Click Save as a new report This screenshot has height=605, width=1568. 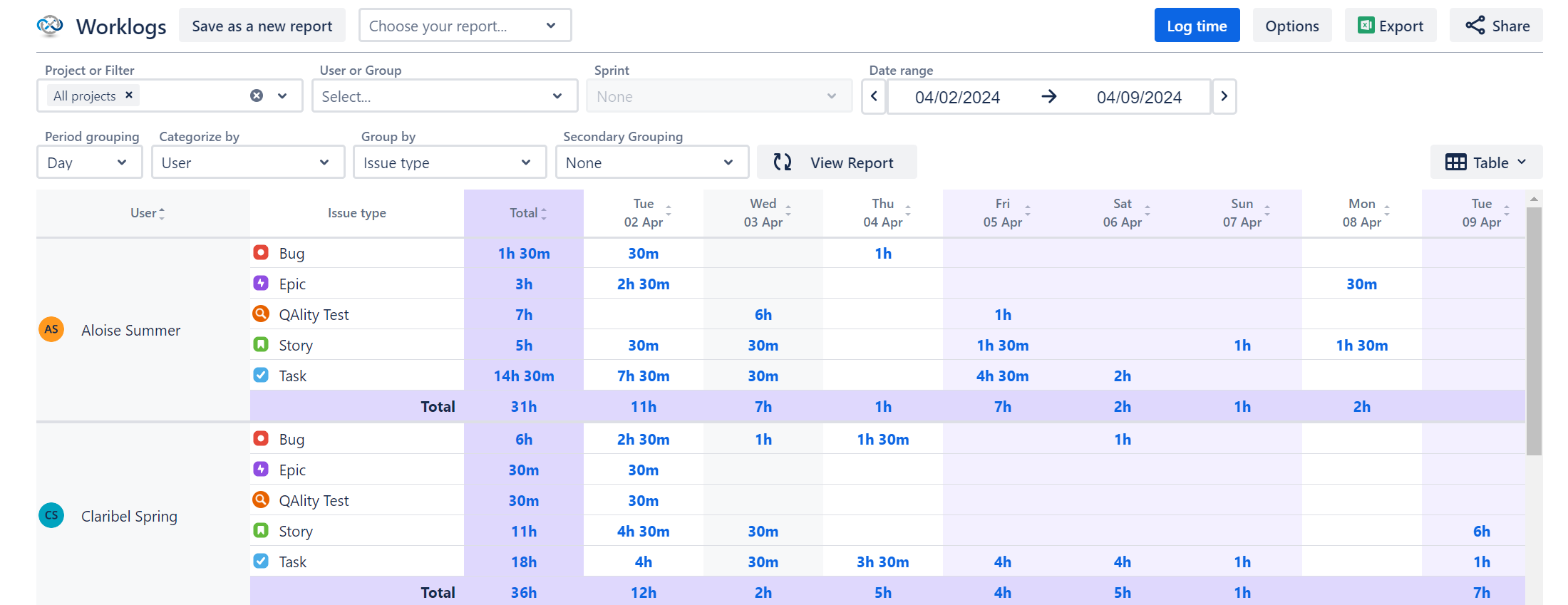click(x=262, y=26)
